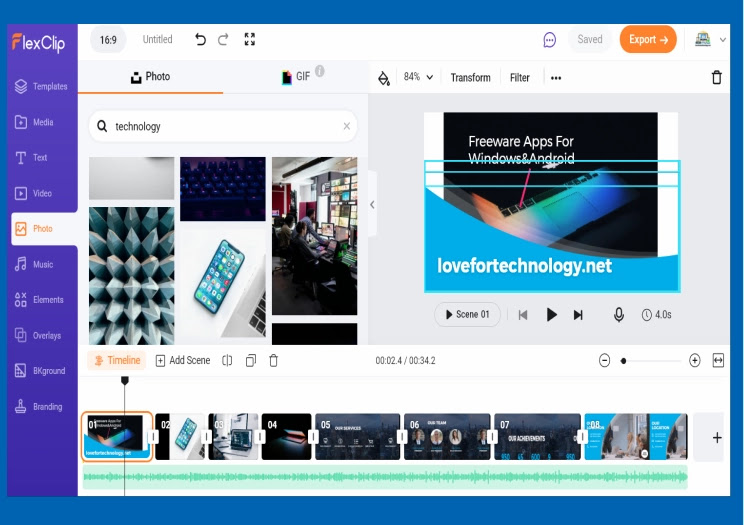Click the Add Scene button
Screen dimensions: 744x525
183,361
